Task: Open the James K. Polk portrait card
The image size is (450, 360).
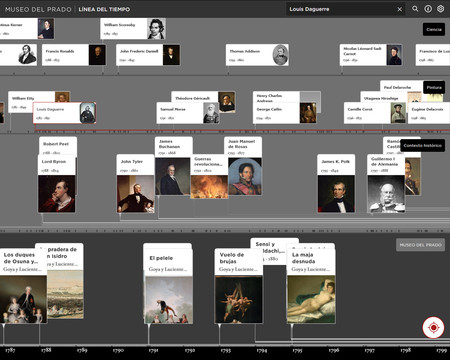Action: (x=336, y=184)
